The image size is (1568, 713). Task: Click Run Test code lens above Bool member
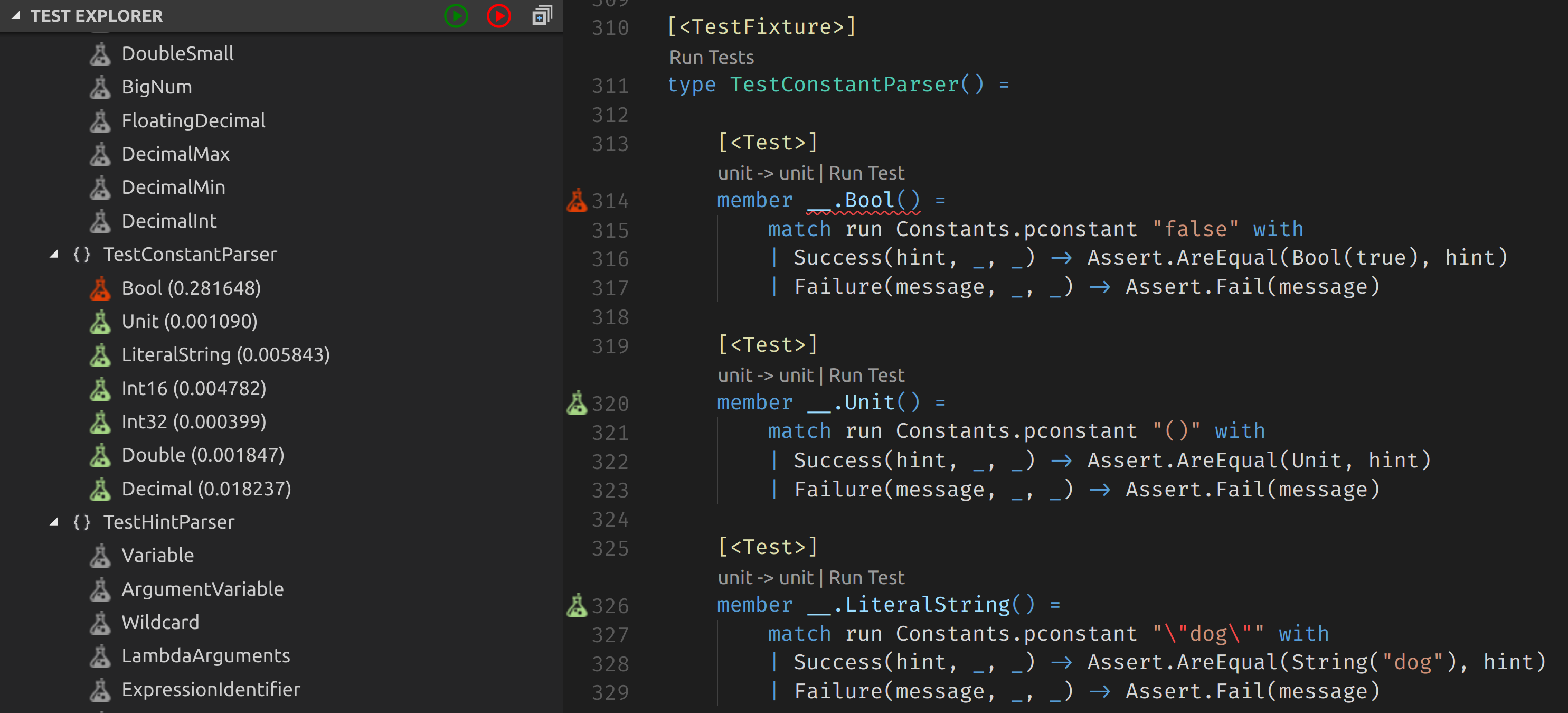pyautogui.click(x=866, y=173)
